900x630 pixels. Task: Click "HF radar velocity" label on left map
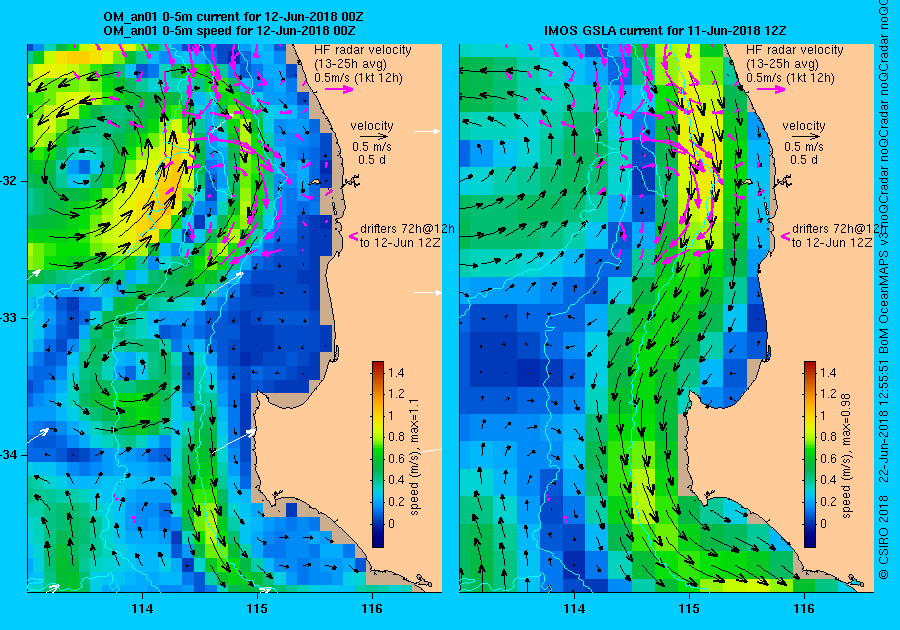[363, 50]
